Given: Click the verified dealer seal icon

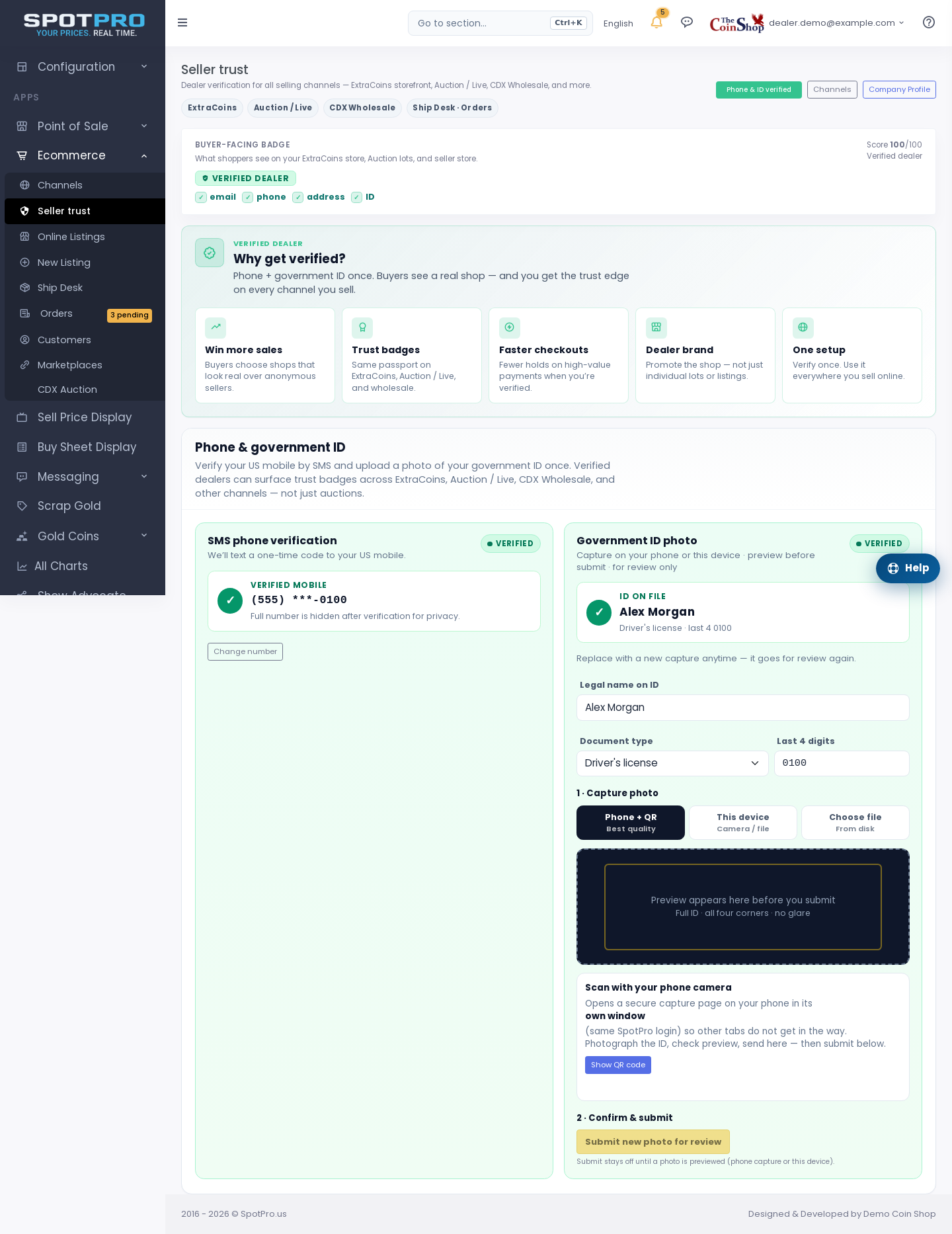Looking at the screenshot, I should (210, 253).
